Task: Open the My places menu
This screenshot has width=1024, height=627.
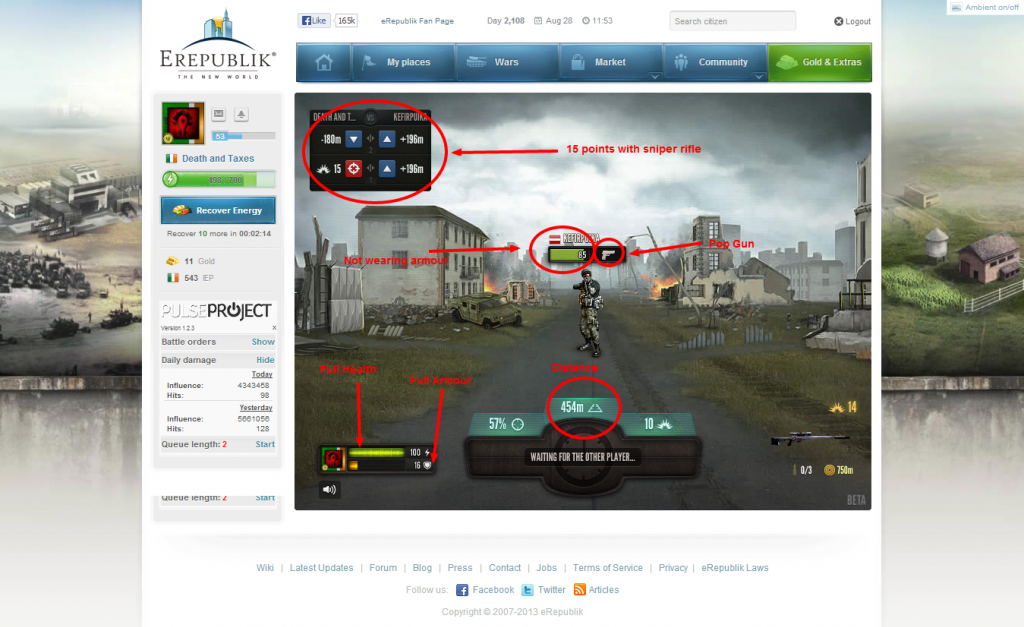Action: [x=404, y=62]
